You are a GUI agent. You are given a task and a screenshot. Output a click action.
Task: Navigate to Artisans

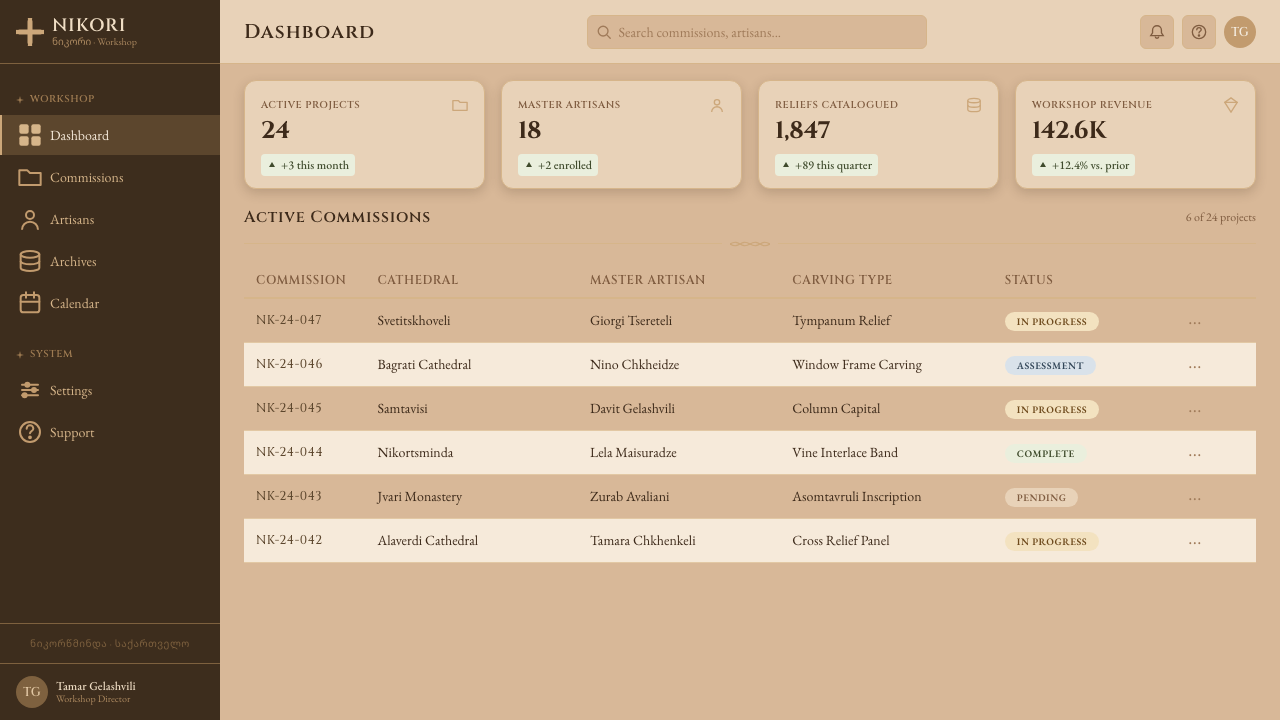110,219
